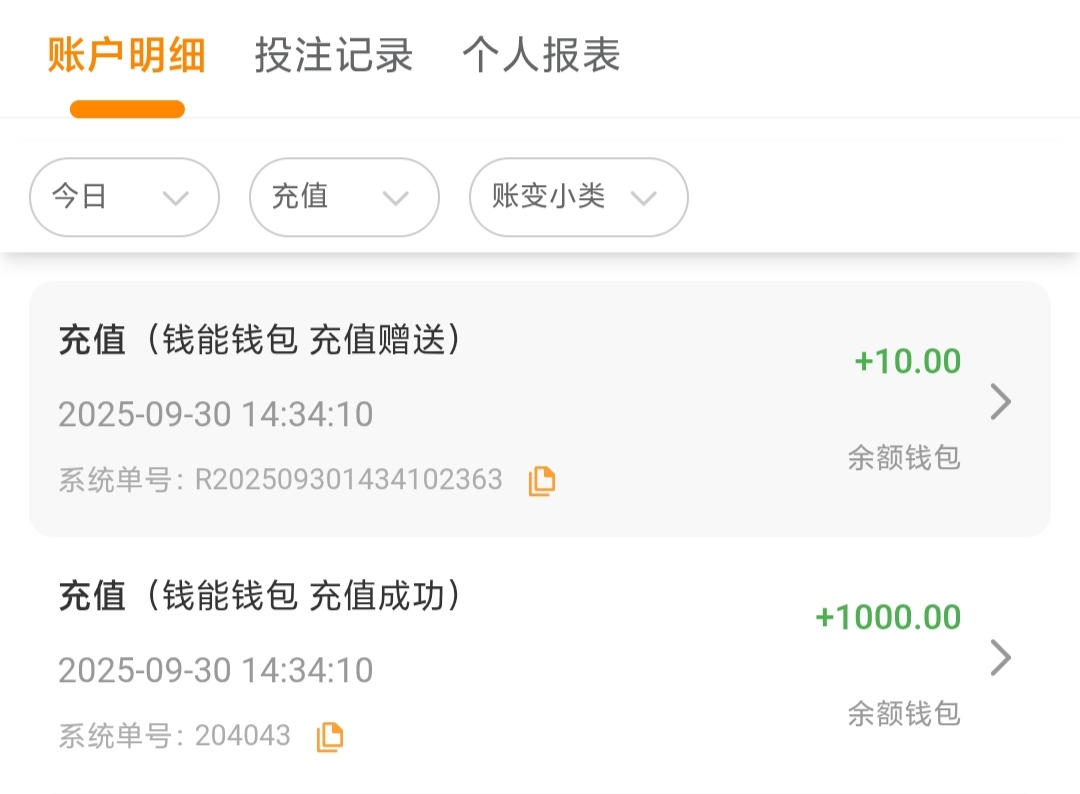Switch to the 账户明细 tab

pos(127,56)
